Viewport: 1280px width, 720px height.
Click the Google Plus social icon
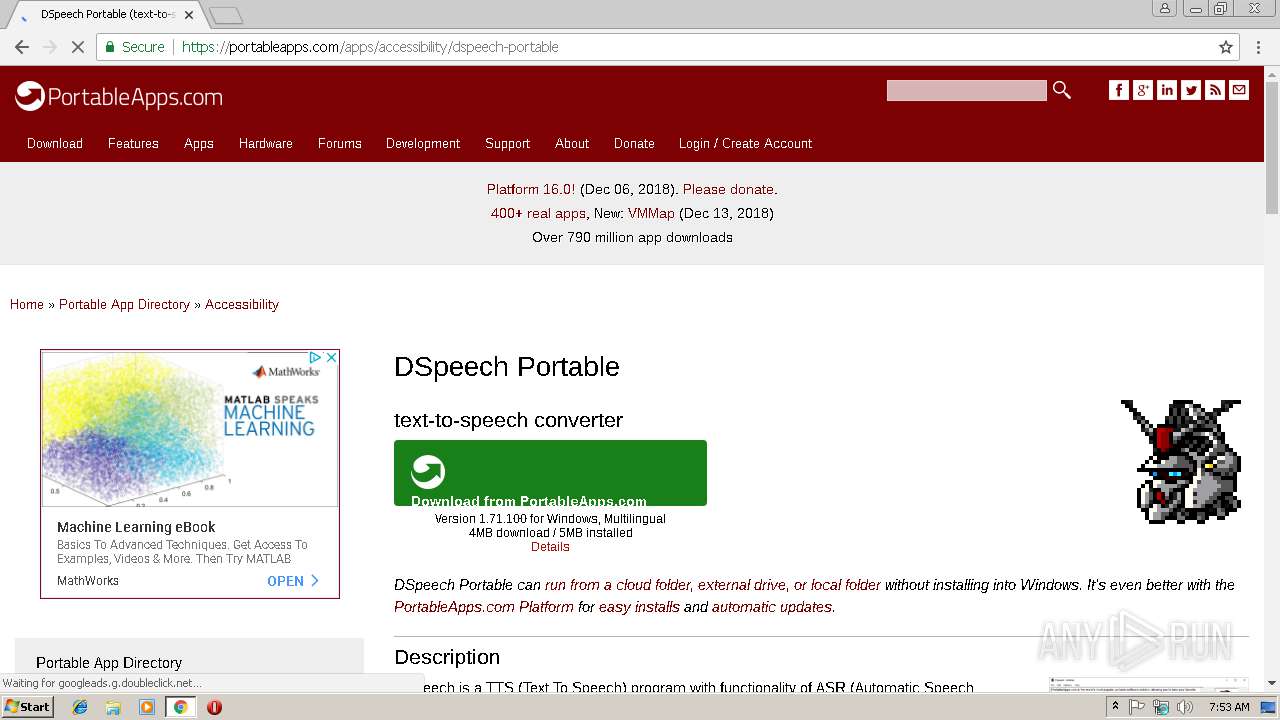click(1143, 90)
